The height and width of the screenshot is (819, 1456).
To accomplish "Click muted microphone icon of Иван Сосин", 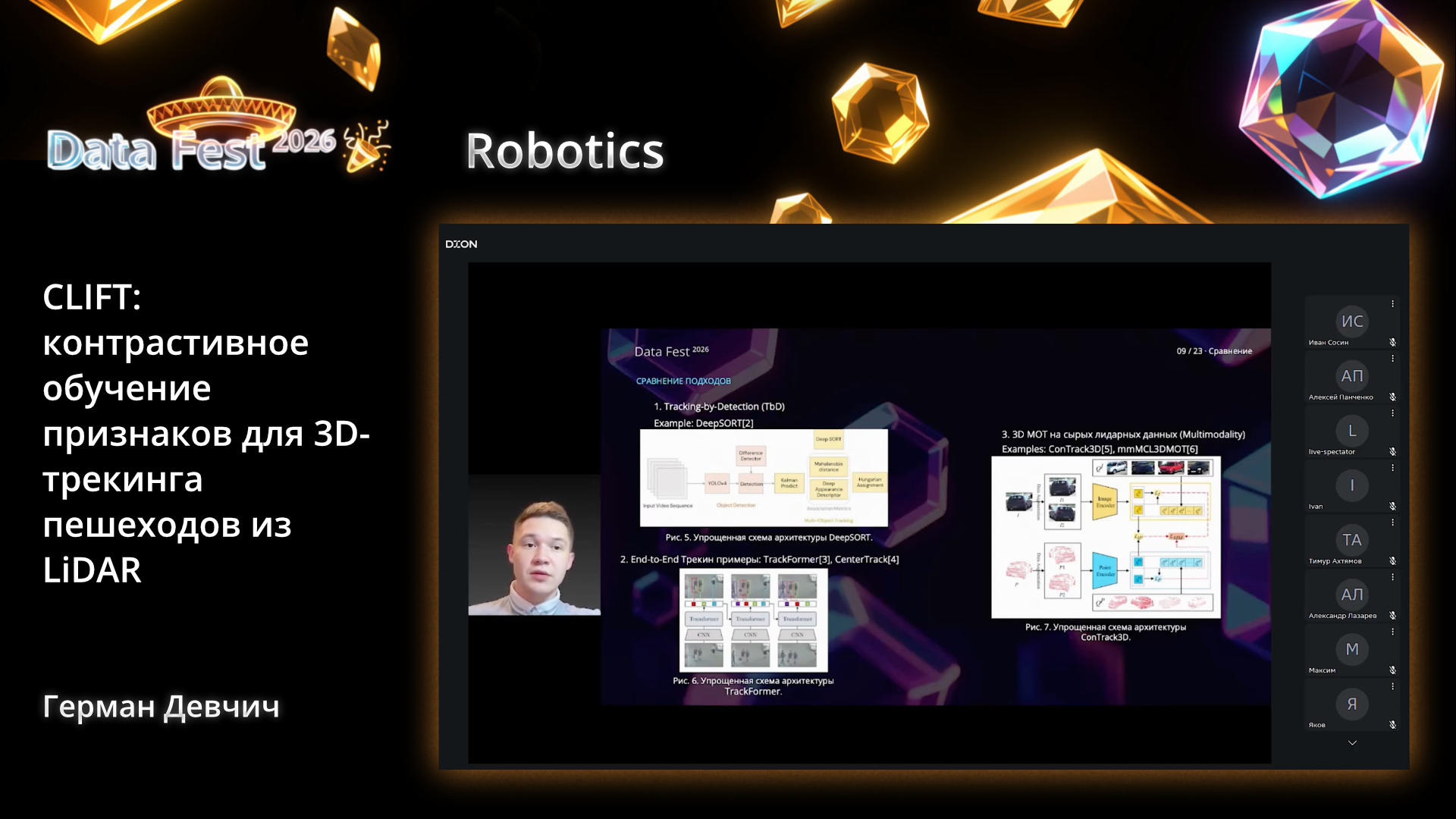I will pyautogui.click(x=1392, y=343).
